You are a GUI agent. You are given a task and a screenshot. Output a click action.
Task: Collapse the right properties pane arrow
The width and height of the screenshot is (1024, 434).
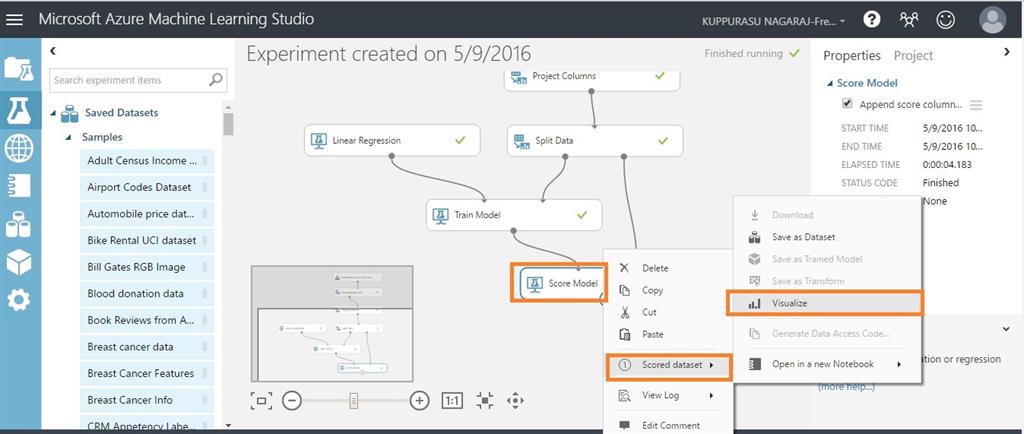[x=1006, y=50]
